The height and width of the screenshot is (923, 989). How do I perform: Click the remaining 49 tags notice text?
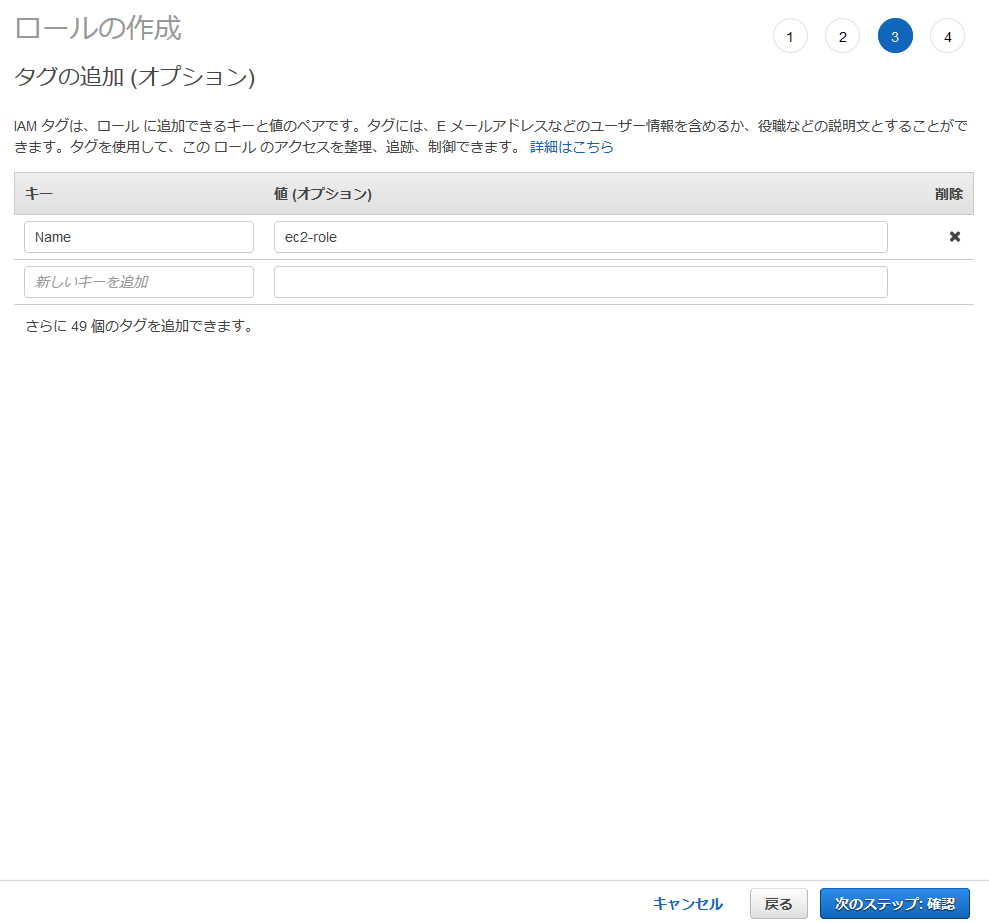pos(139,326)
